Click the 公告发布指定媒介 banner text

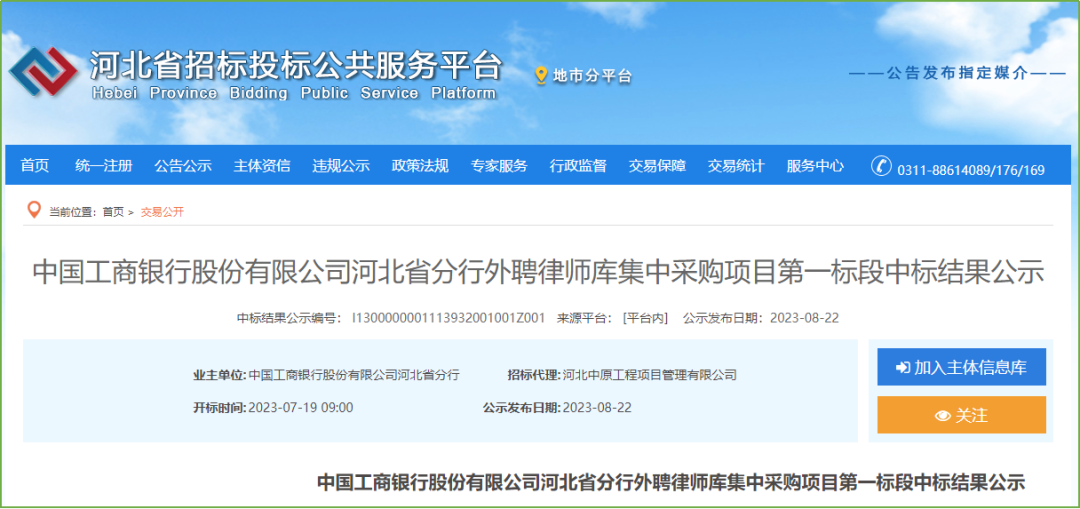[957, 73]
